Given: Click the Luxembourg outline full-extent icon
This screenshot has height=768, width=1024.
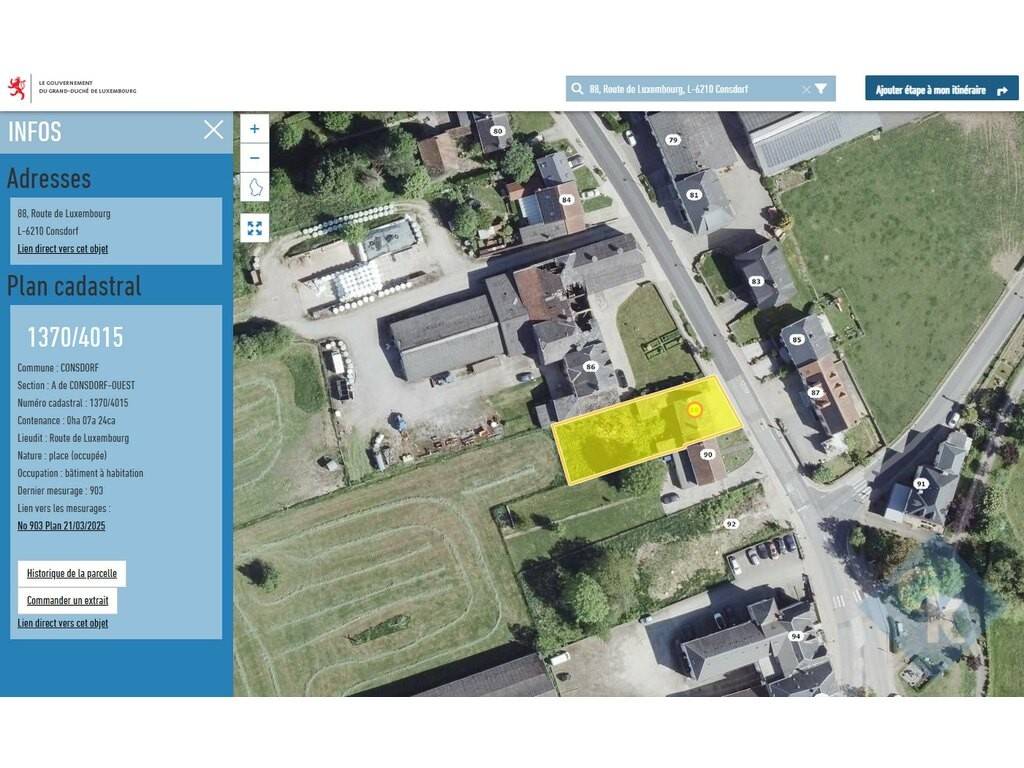Looking at the screenshot, I should (x=254, y=187).
